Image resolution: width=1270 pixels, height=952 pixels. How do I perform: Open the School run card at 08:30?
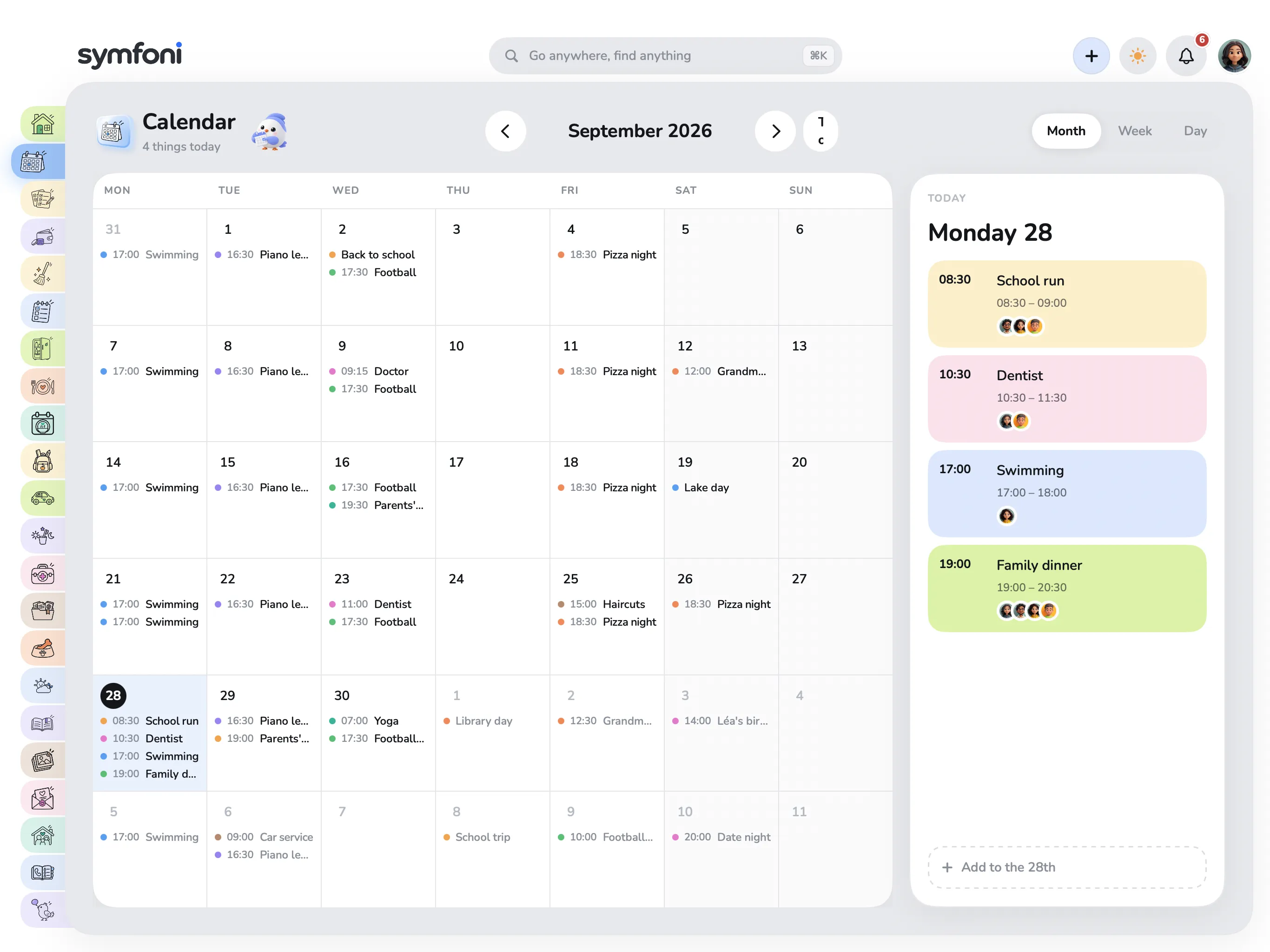coord(1067,304)
